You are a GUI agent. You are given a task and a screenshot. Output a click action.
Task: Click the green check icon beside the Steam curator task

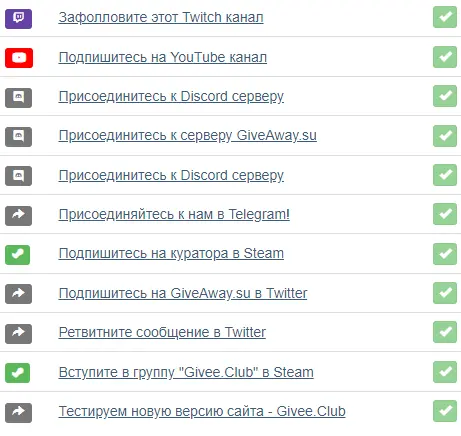click(18, 255)
